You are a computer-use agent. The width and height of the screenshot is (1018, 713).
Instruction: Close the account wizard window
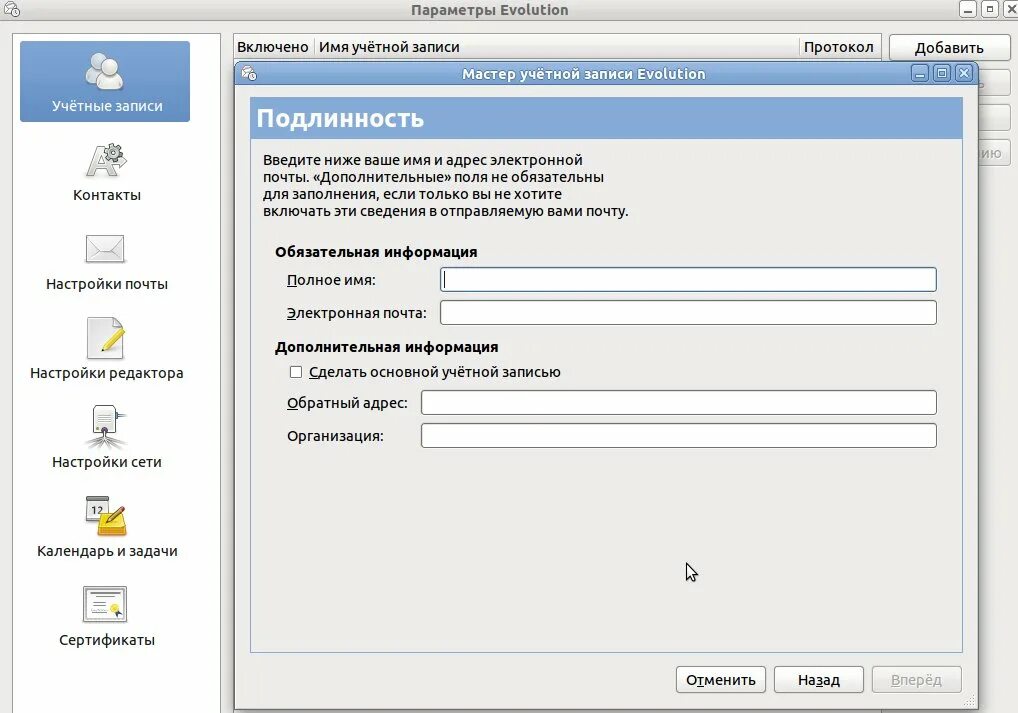(964, 73)
